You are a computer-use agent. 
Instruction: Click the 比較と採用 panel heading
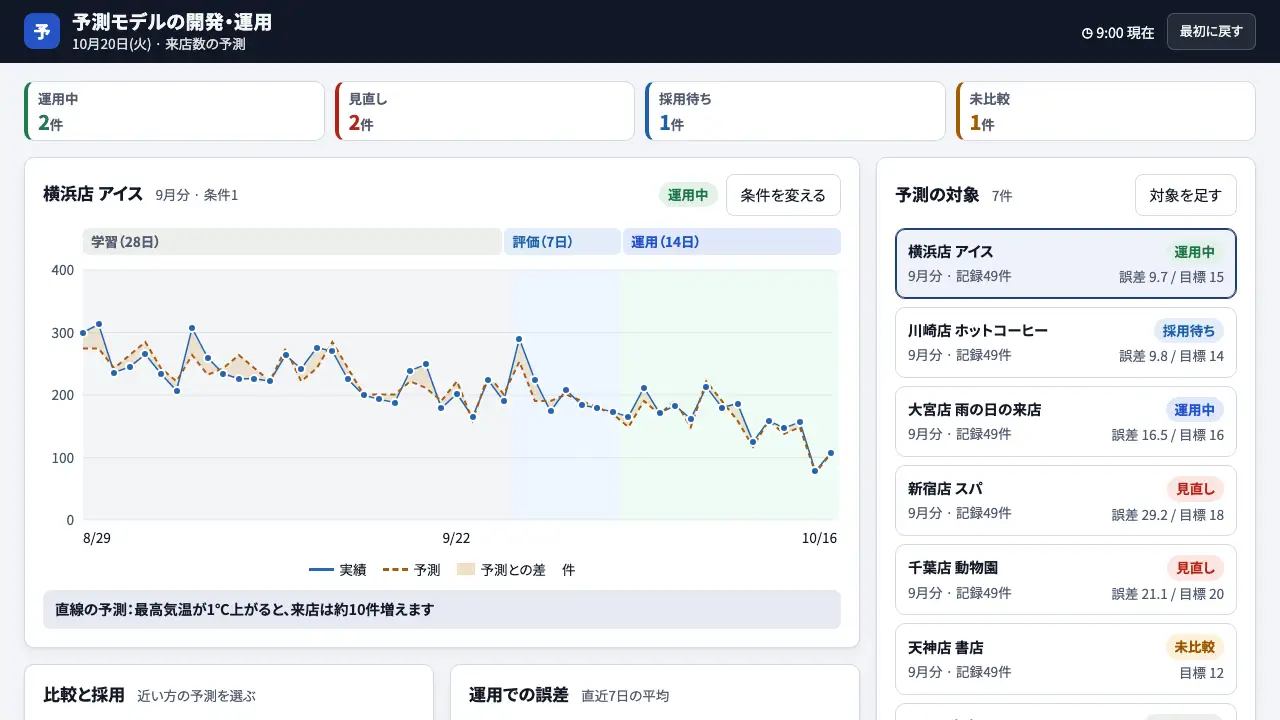pyautogui.click(x=84, y=695)
